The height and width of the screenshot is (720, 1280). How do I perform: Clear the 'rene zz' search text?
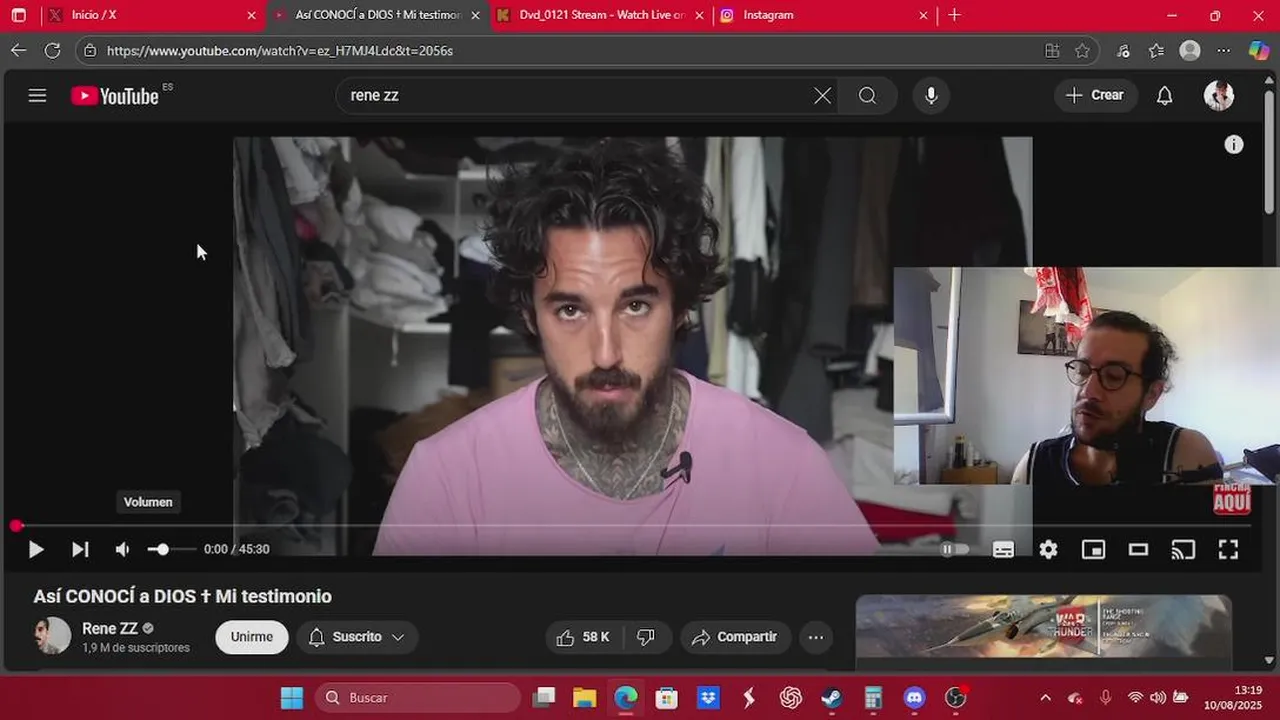[822, 96]
